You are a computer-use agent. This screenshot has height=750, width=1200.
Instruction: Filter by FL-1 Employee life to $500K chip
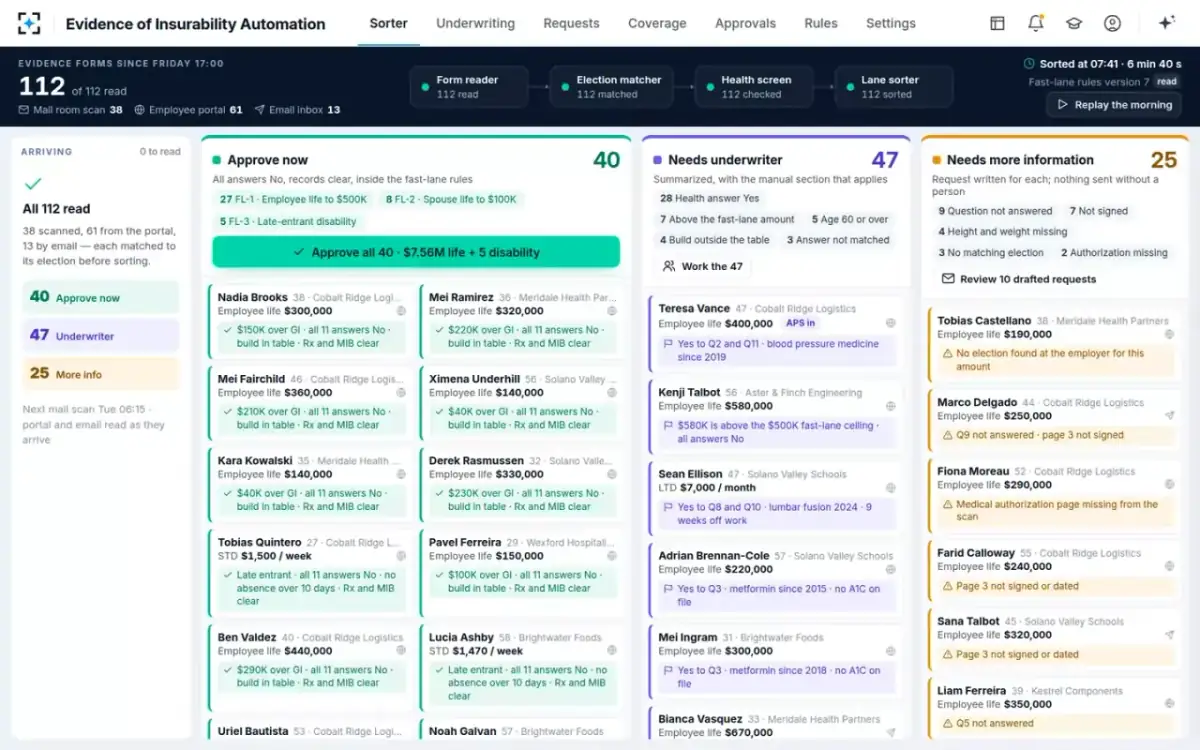point(295,199)
